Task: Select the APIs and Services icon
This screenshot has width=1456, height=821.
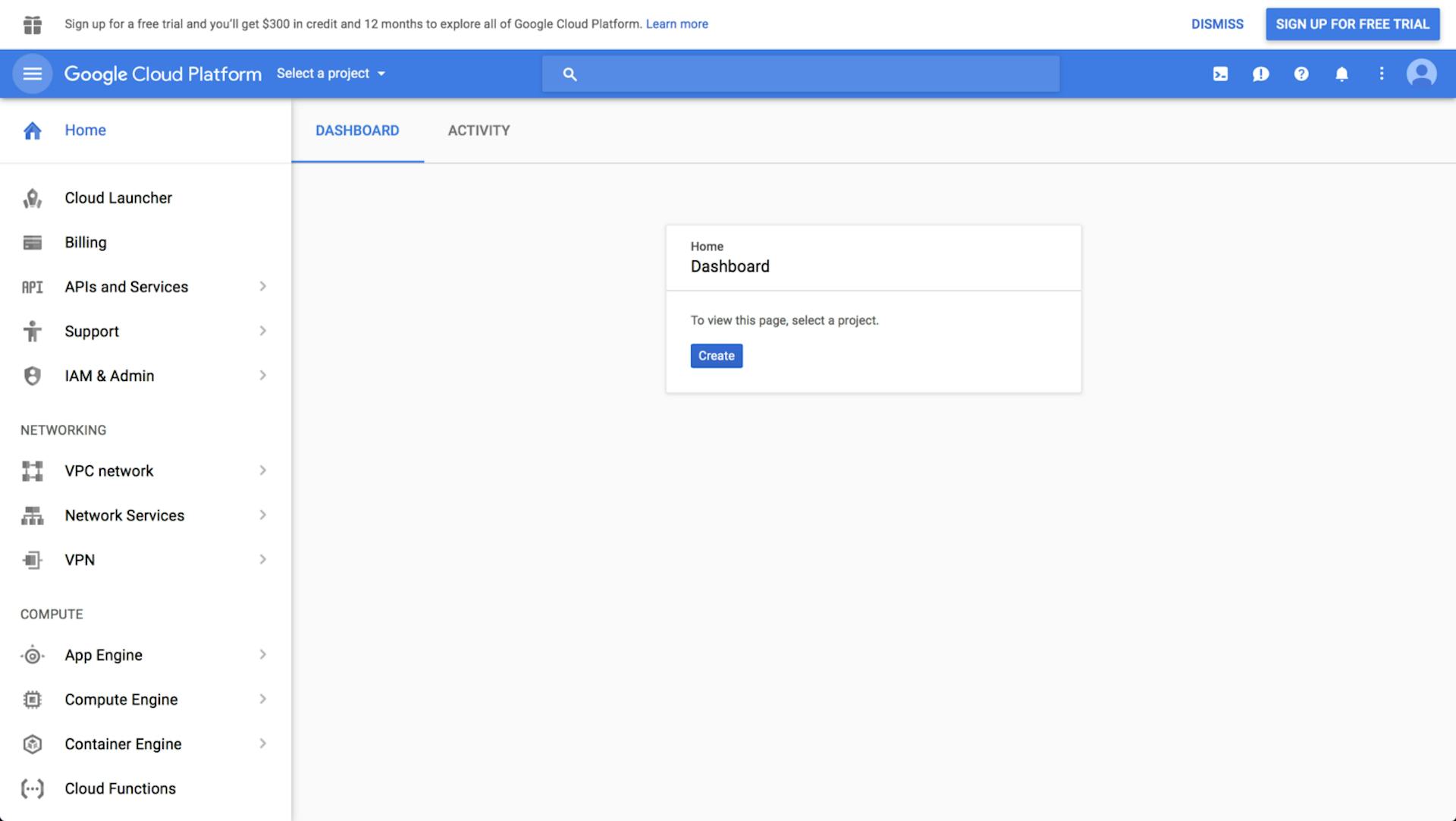Action: [x=32, y=286]
